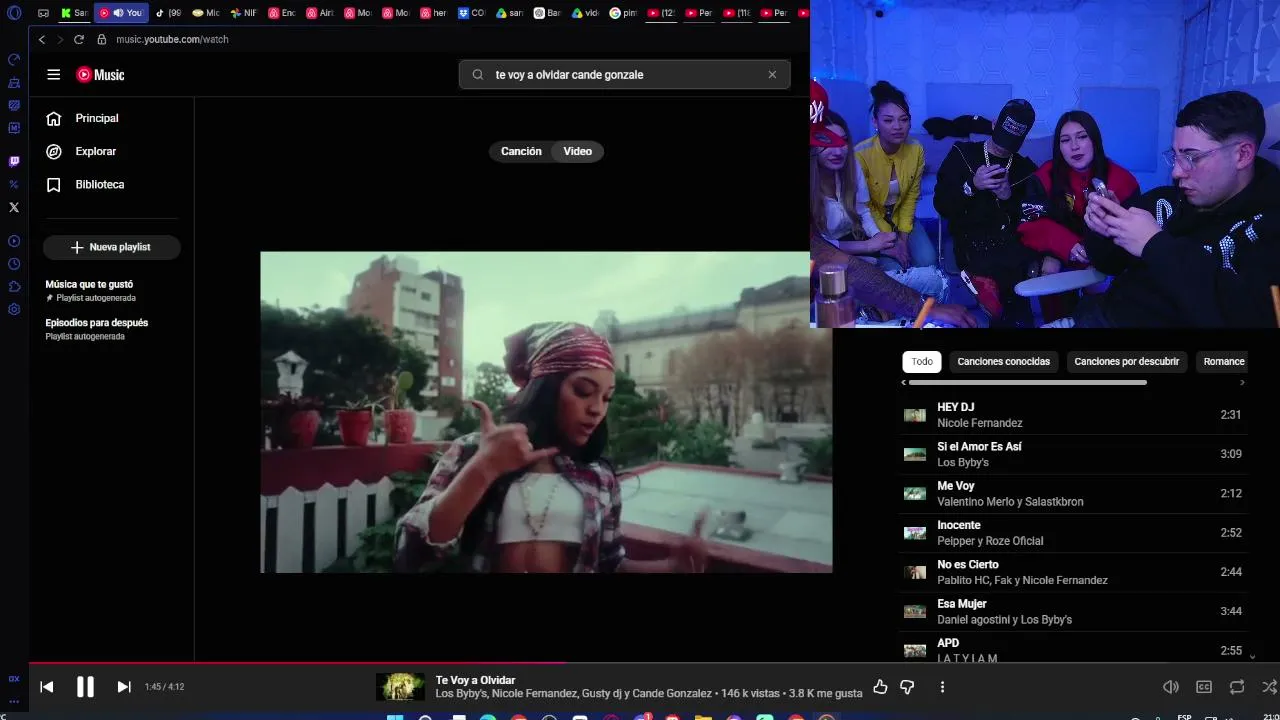This screenshot has height=720, width=1280.
Task: Dislike the song with thumbs down
Action: (908, 687)
